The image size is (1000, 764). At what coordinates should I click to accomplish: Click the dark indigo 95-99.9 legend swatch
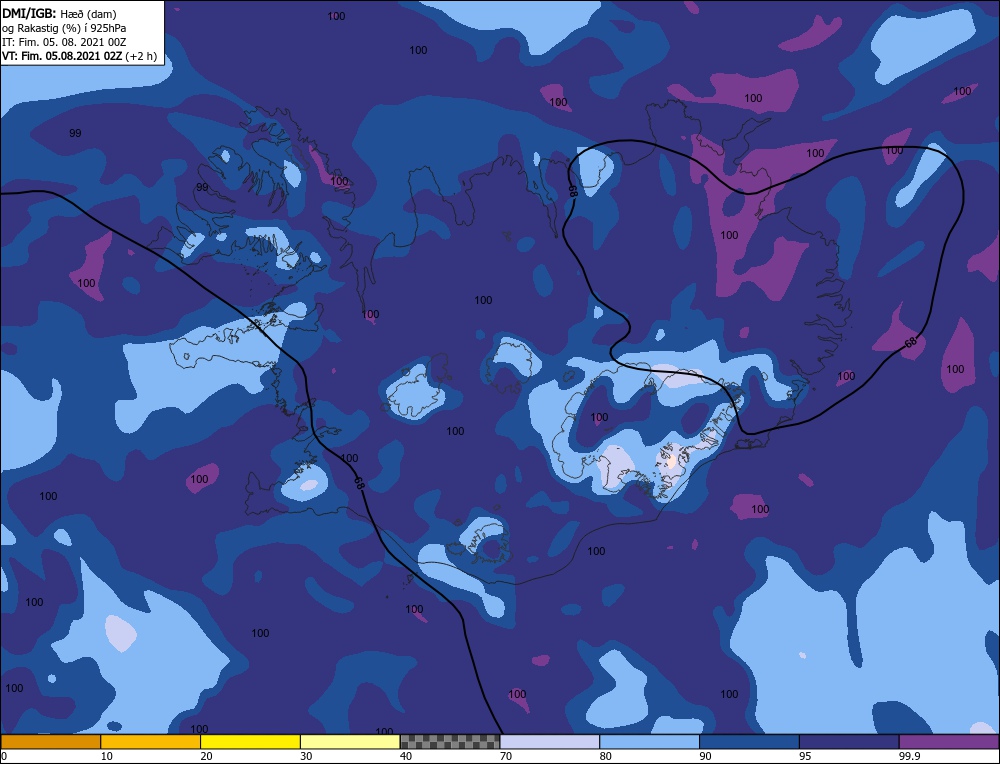[x=849, y=742]
